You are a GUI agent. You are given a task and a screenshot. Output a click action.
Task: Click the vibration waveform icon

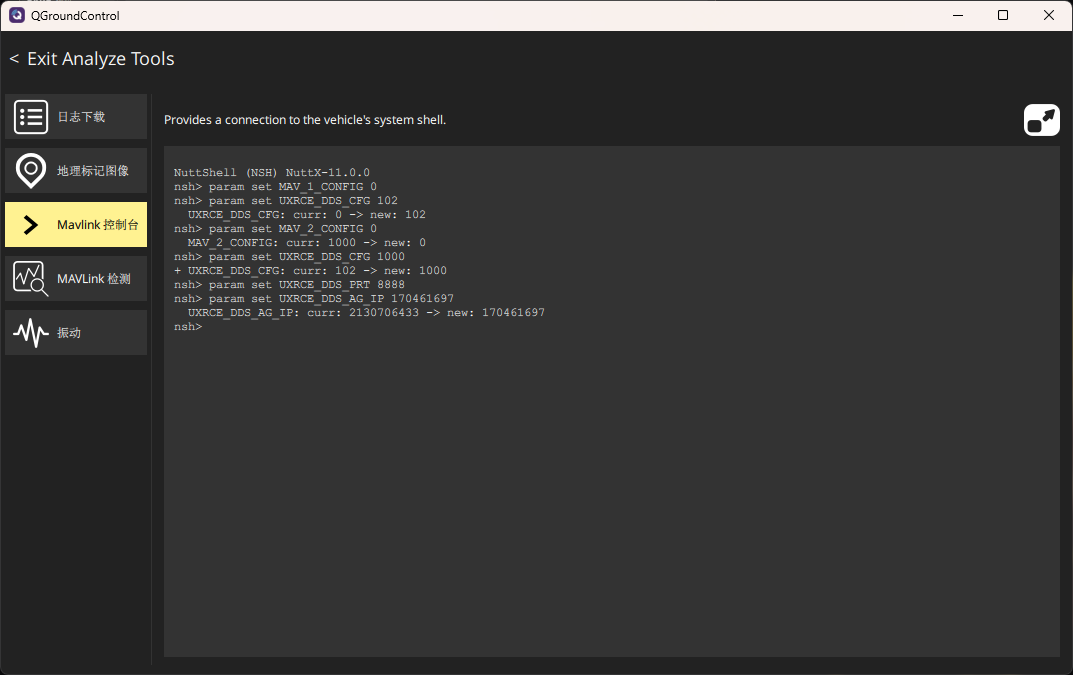pyautogui.click(x=31, y=333)
